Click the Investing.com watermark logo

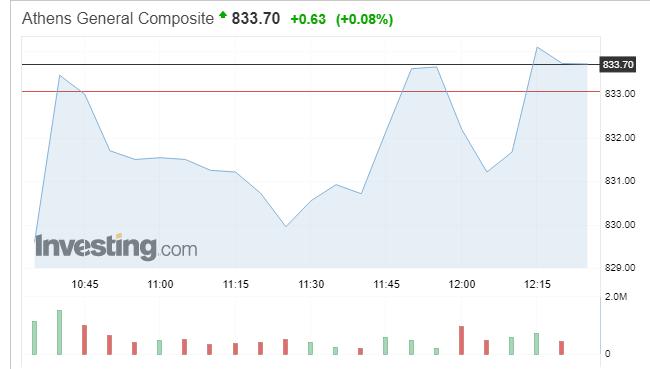click(116, 247)
